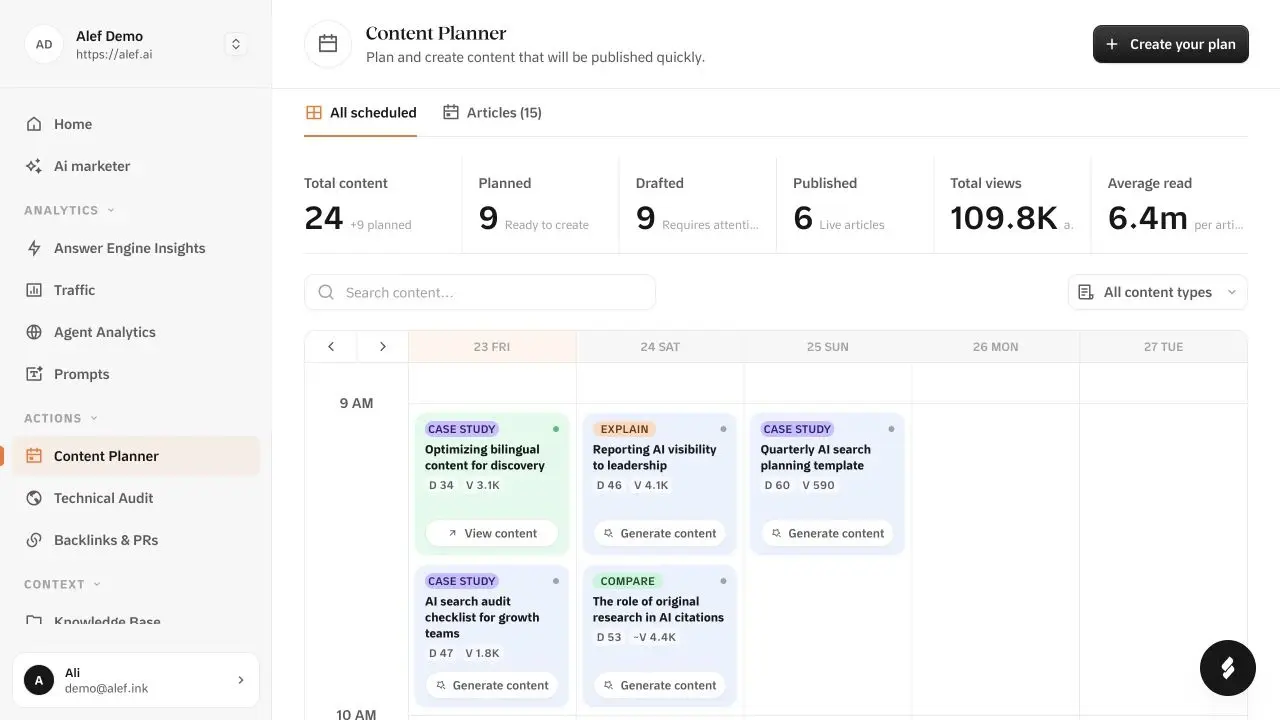
Task: Click the COMPARE tag on research card
Action: click(x=627, y=581)
